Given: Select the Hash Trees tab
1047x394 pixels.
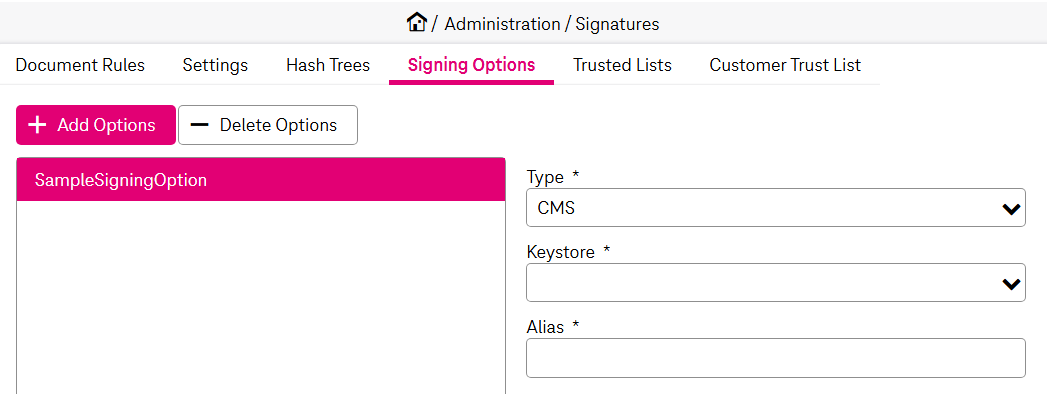Looking at the screenshot, I should coord(328,65).
